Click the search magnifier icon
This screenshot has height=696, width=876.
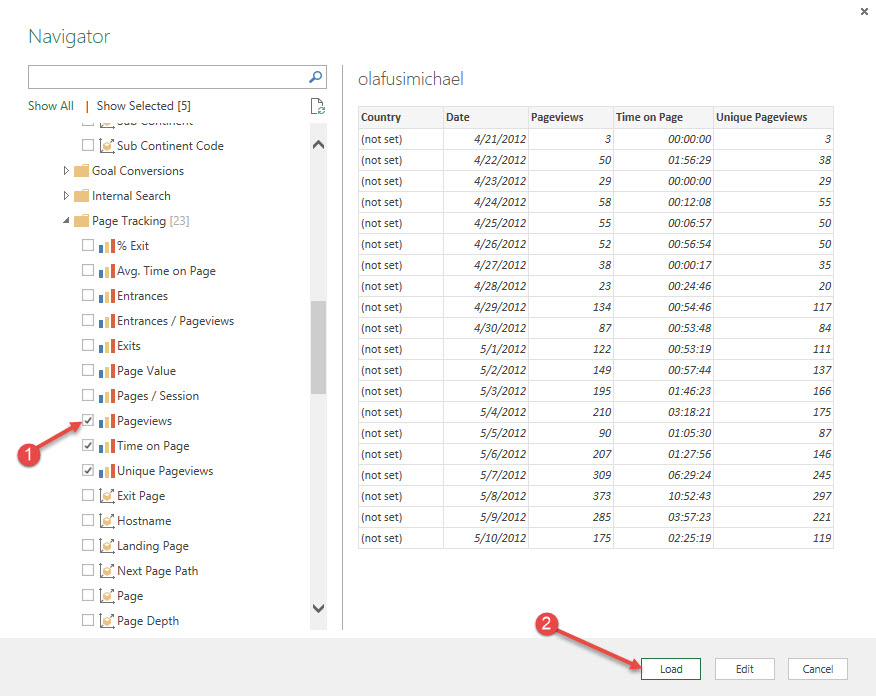coord(316,77)
